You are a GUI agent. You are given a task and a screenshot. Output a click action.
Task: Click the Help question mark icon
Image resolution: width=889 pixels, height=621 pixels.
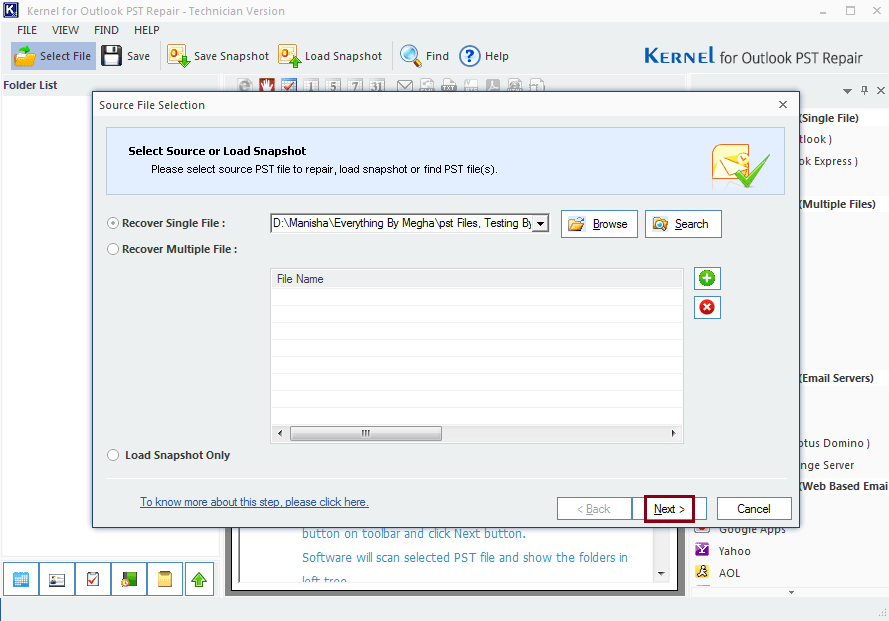469,56
